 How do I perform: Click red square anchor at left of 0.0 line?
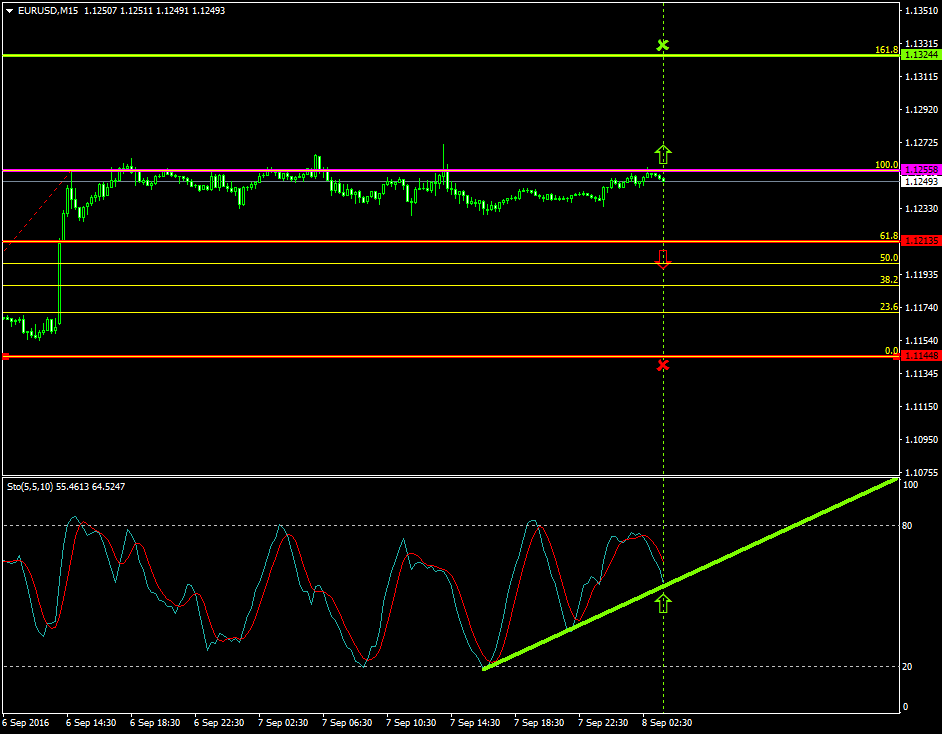[6, 356]
